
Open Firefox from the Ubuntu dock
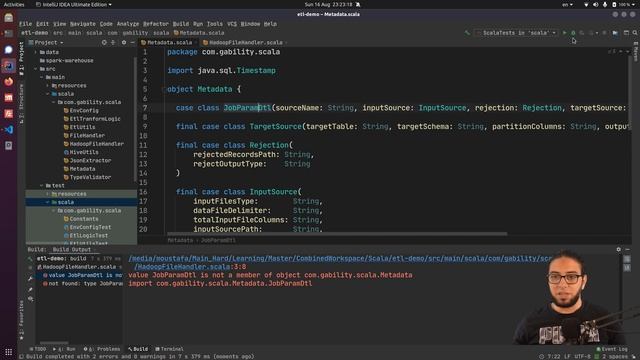coord(9,82)
